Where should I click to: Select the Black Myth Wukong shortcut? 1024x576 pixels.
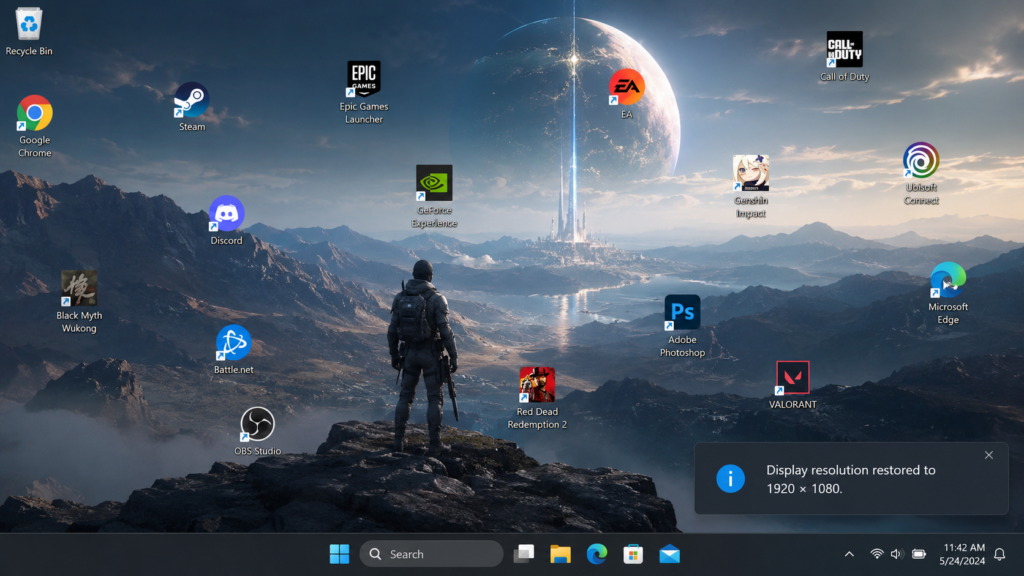79,302
